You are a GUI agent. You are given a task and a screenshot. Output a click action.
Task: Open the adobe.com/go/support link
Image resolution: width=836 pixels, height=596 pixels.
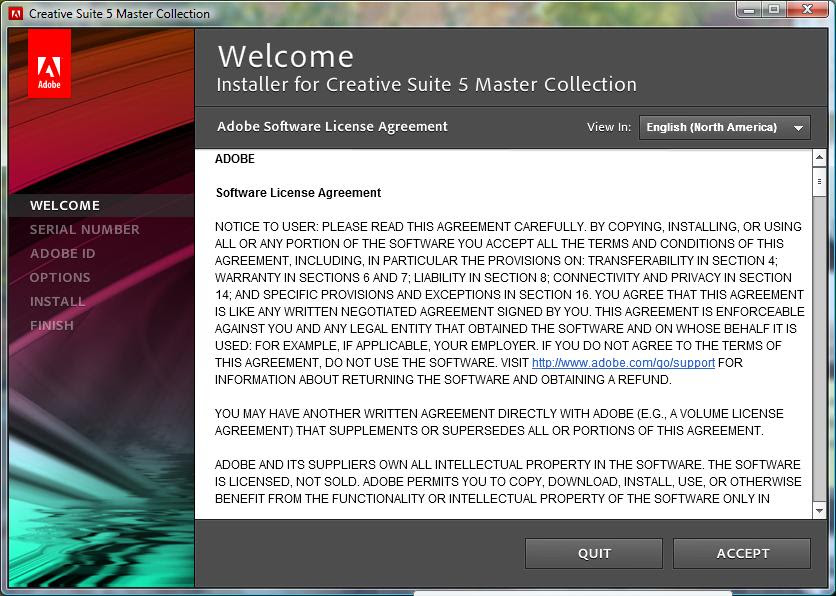pos(623,363)
